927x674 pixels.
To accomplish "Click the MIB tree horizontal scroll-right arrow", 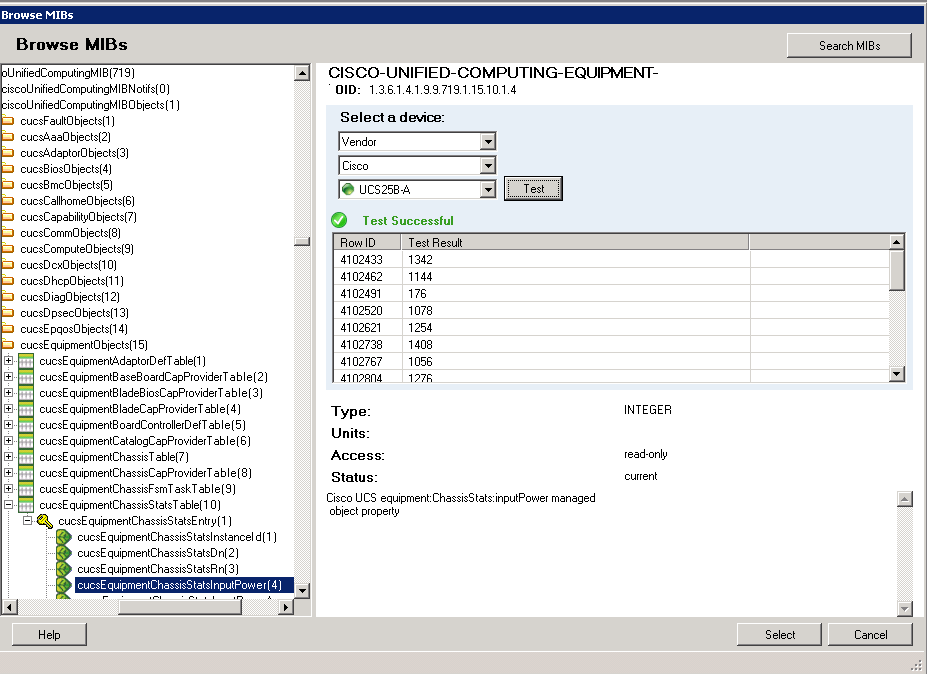I will (x=286, y=607).
